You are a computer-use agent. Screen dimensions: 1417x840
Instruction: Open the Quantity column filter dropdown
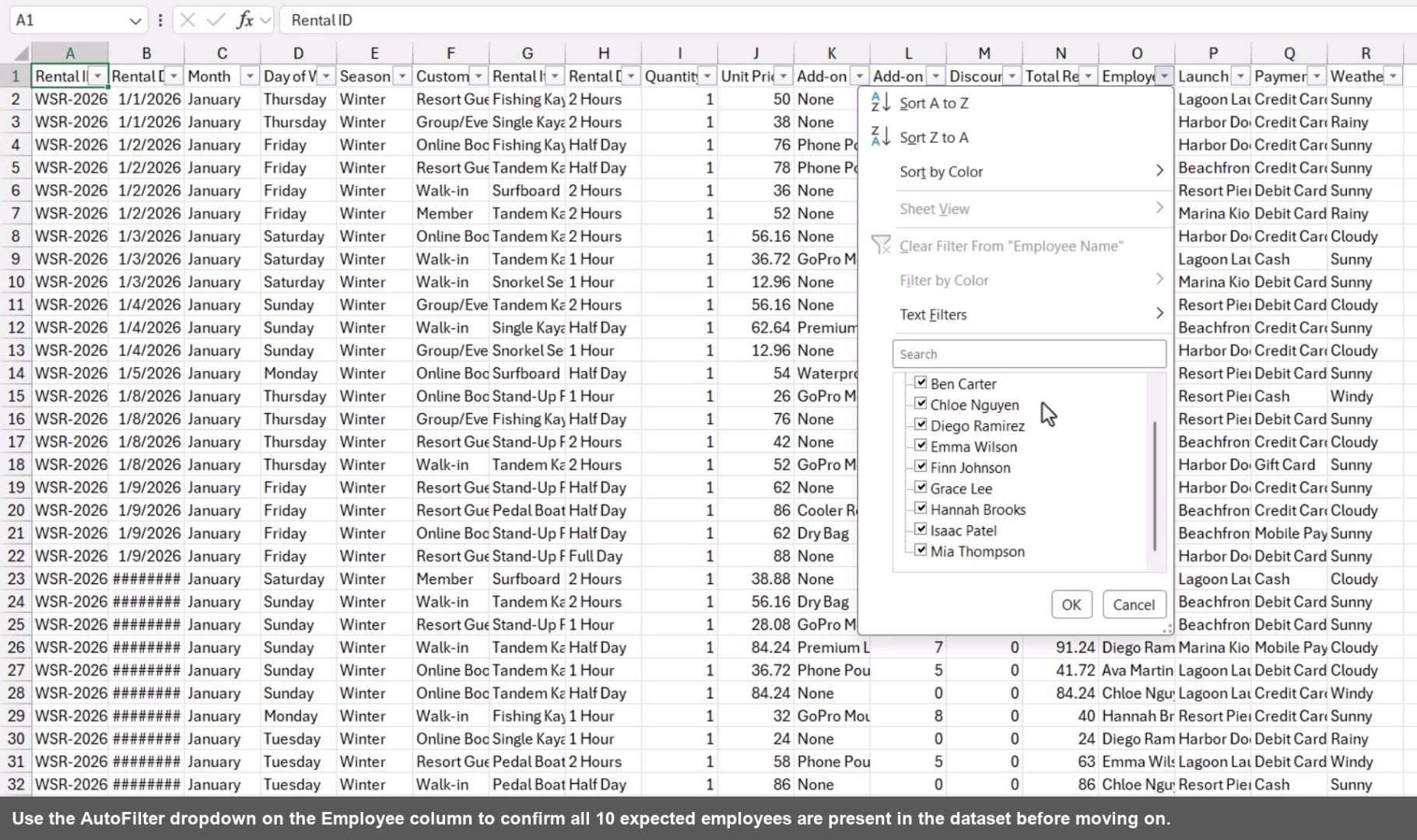point(707,76)
